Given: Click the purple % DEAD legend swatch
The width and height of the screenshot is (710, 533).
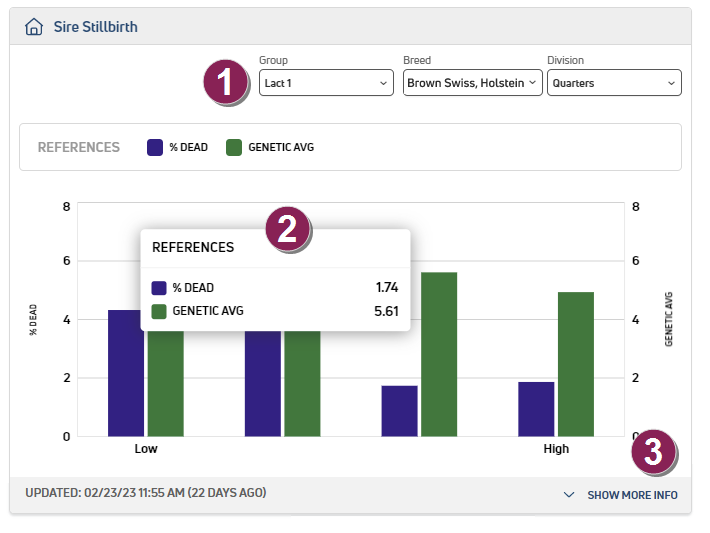Looking at the screenshot, I should [155, 147].
